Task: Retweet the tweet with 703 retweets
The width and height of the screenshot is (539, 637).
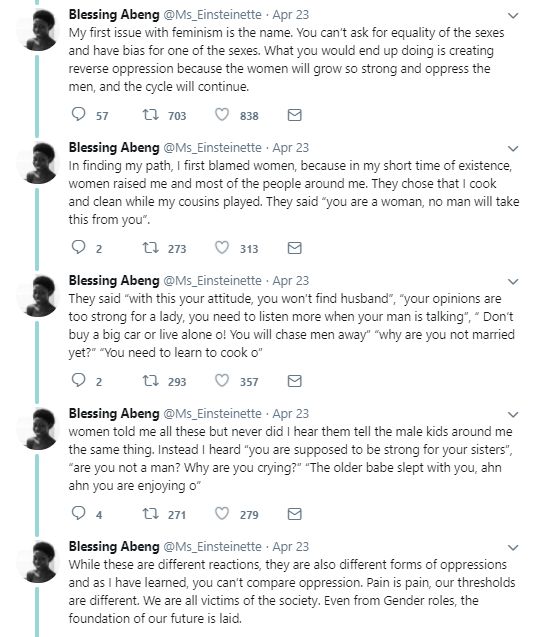Action: tap(150, 115)
